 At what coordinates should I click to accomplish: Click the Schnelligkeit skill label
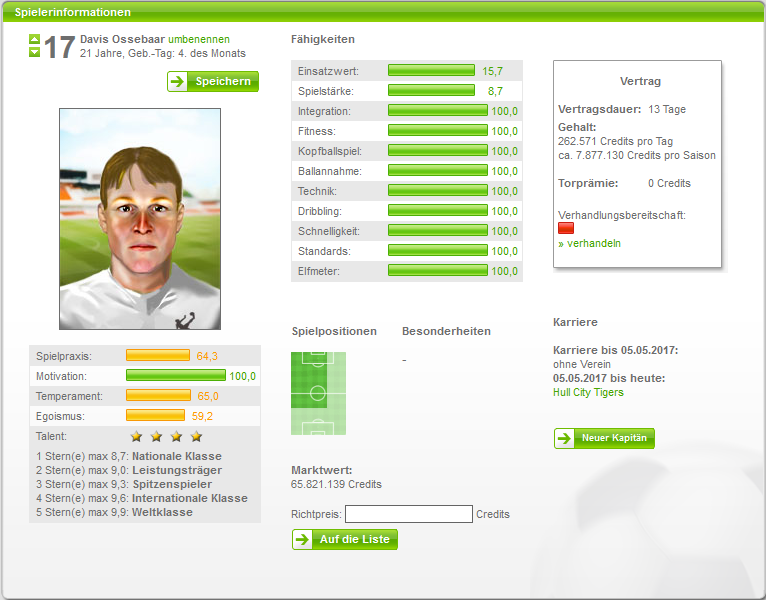click(x=329, y=231)
